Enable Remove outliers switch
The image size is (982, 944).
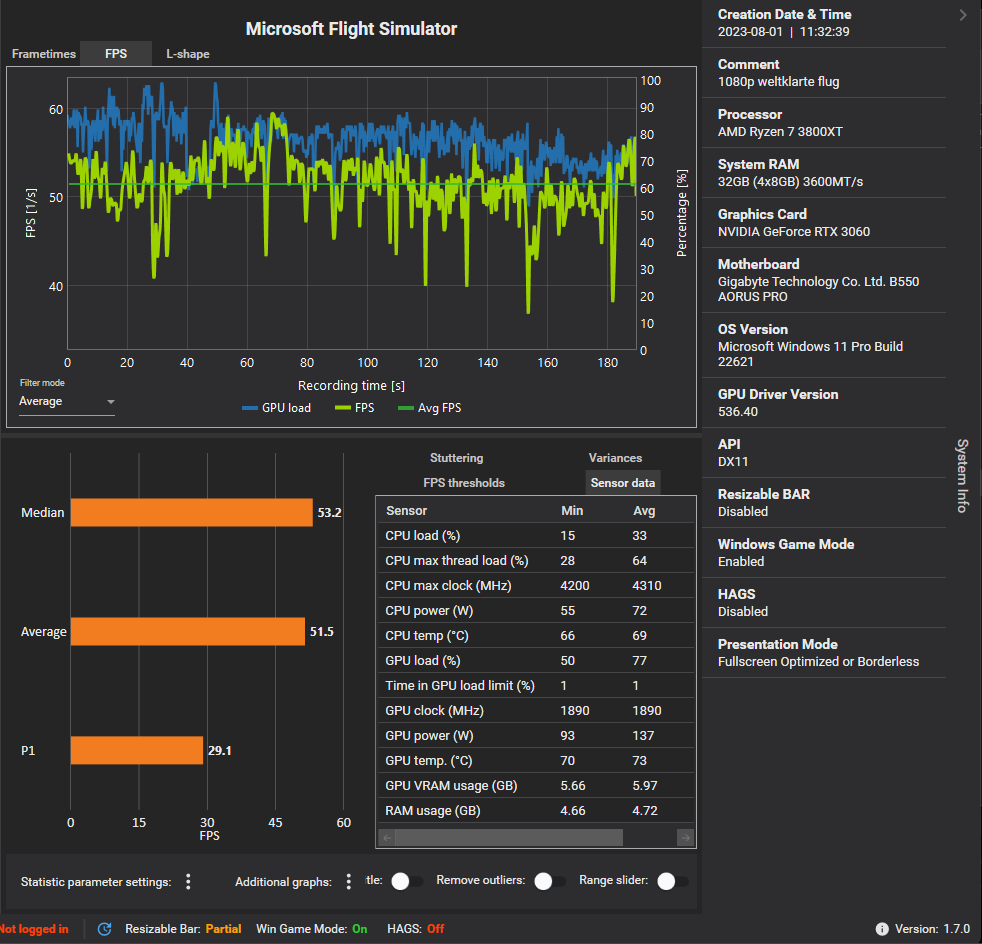click(550, 881)
